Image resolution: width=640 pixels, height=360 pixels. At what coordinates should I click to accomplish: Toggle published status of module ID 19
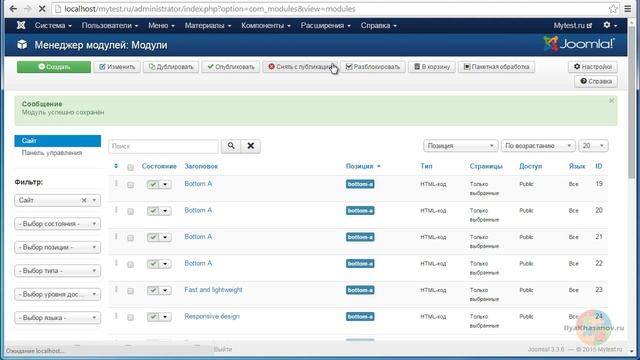[x=153, y=184]
